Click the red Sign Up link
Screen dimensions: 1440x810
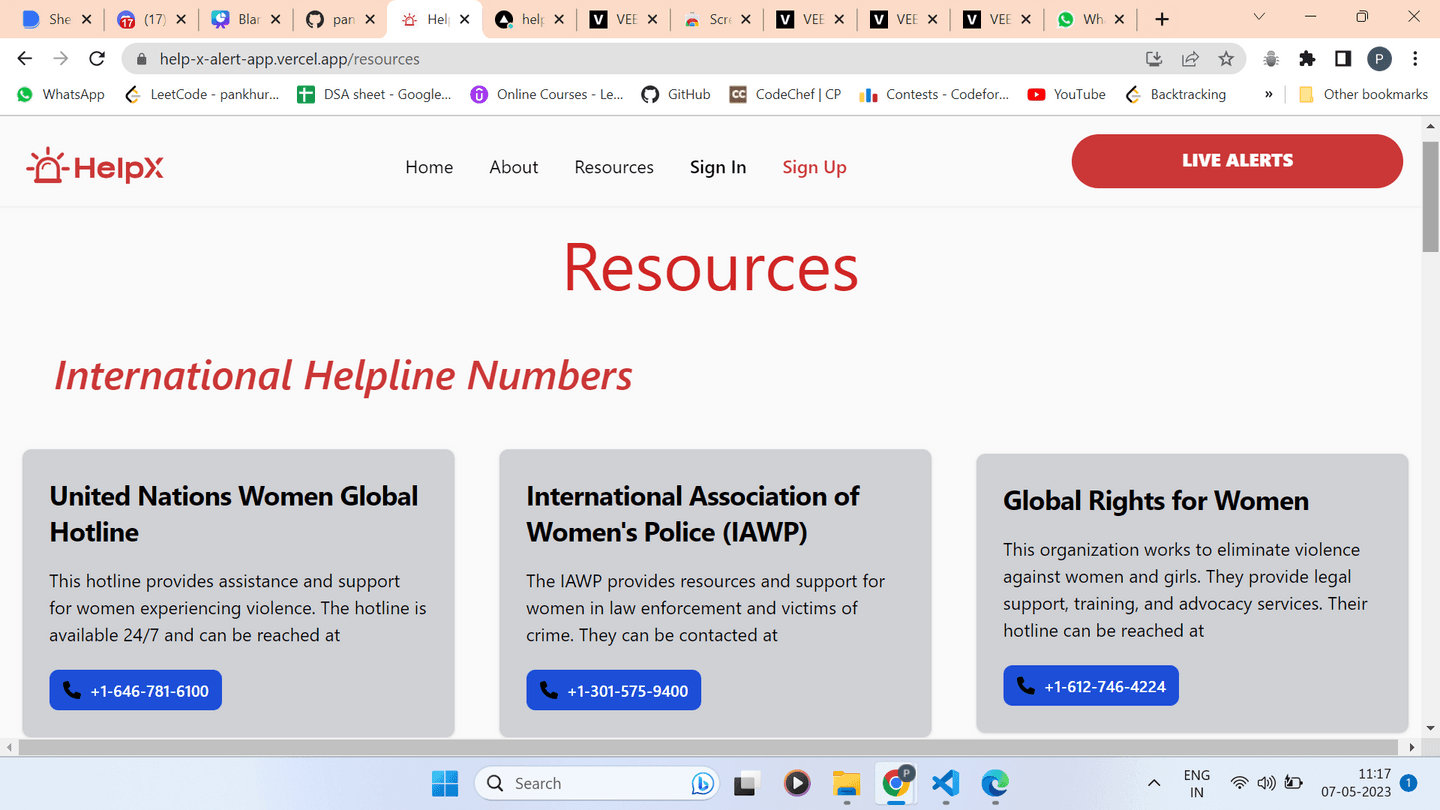point(814,167)
